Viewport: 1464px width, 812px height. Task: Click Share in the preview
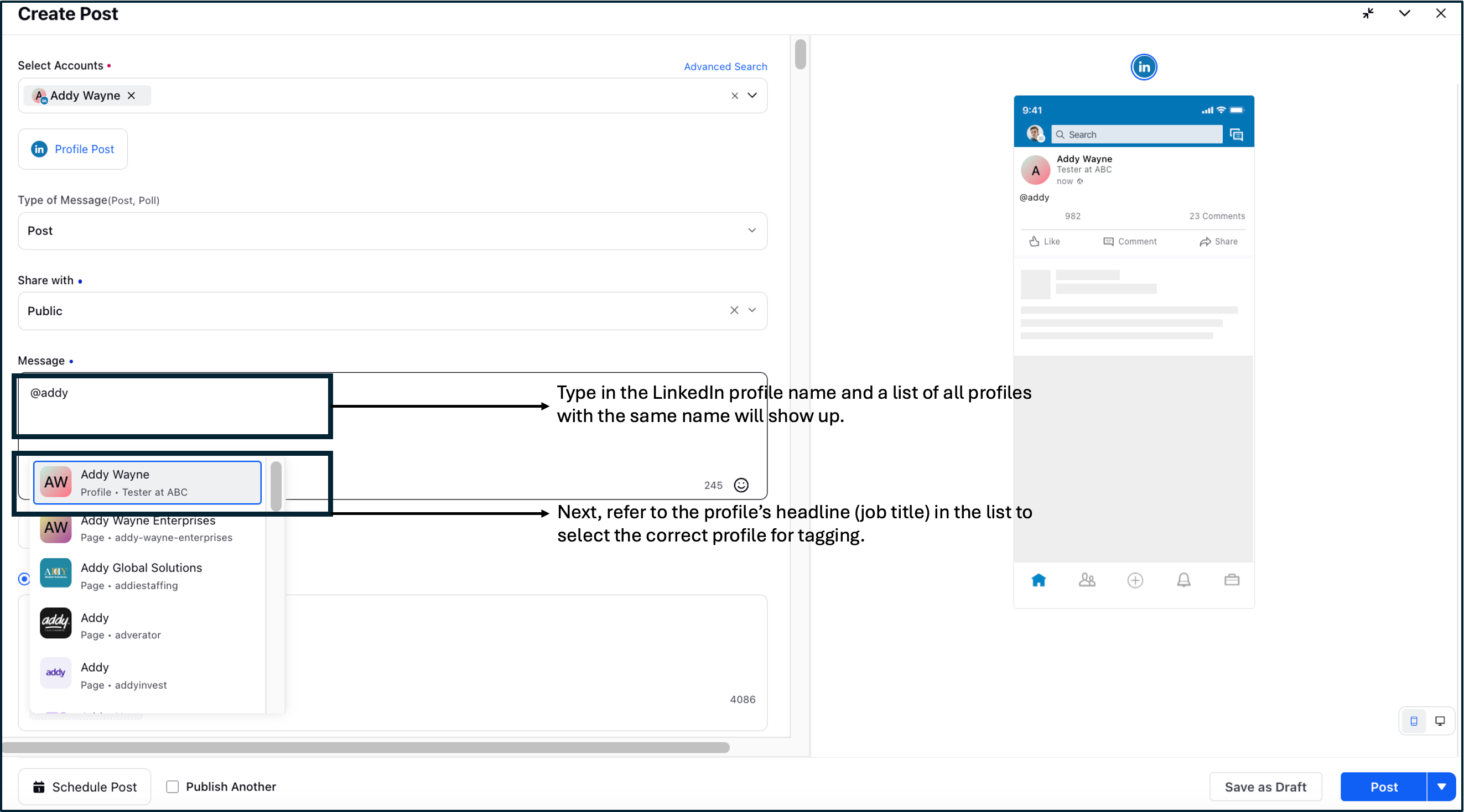point(1218,242)
